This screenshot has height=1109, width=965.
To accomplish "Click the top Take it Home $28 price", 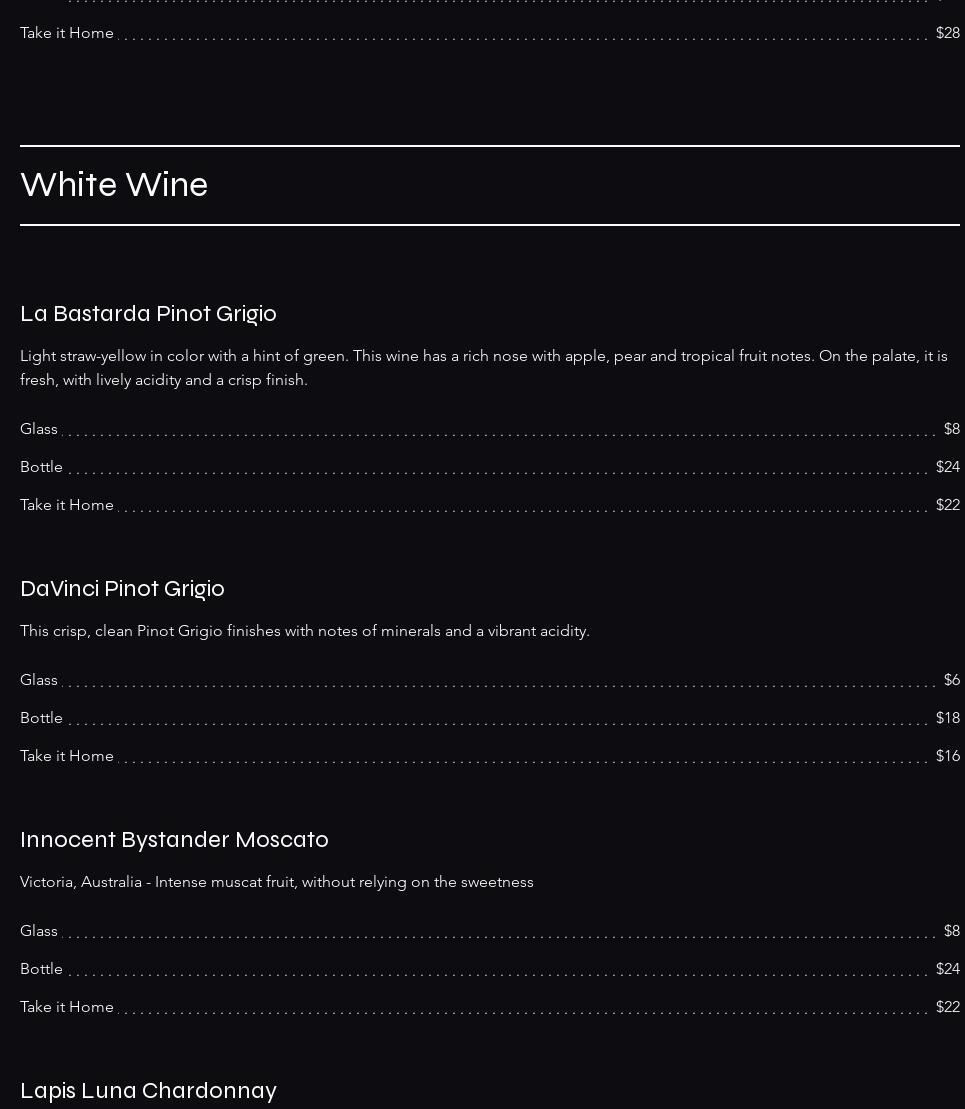I will pos(947,33).
